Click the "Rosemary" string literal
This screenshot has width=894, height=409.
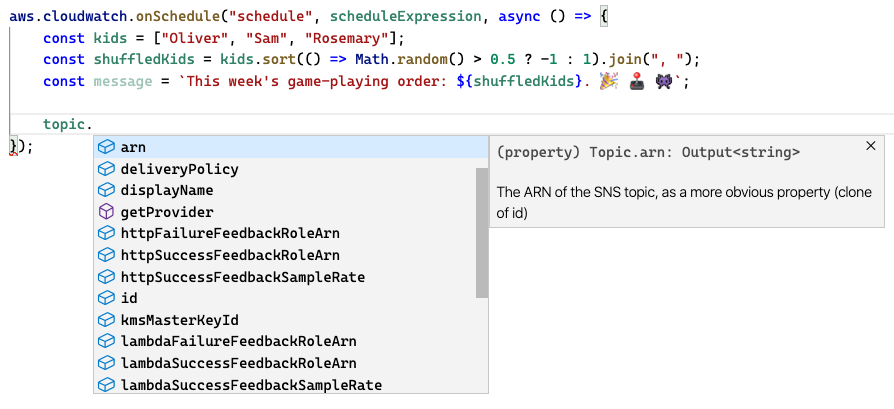coord(347,39)
